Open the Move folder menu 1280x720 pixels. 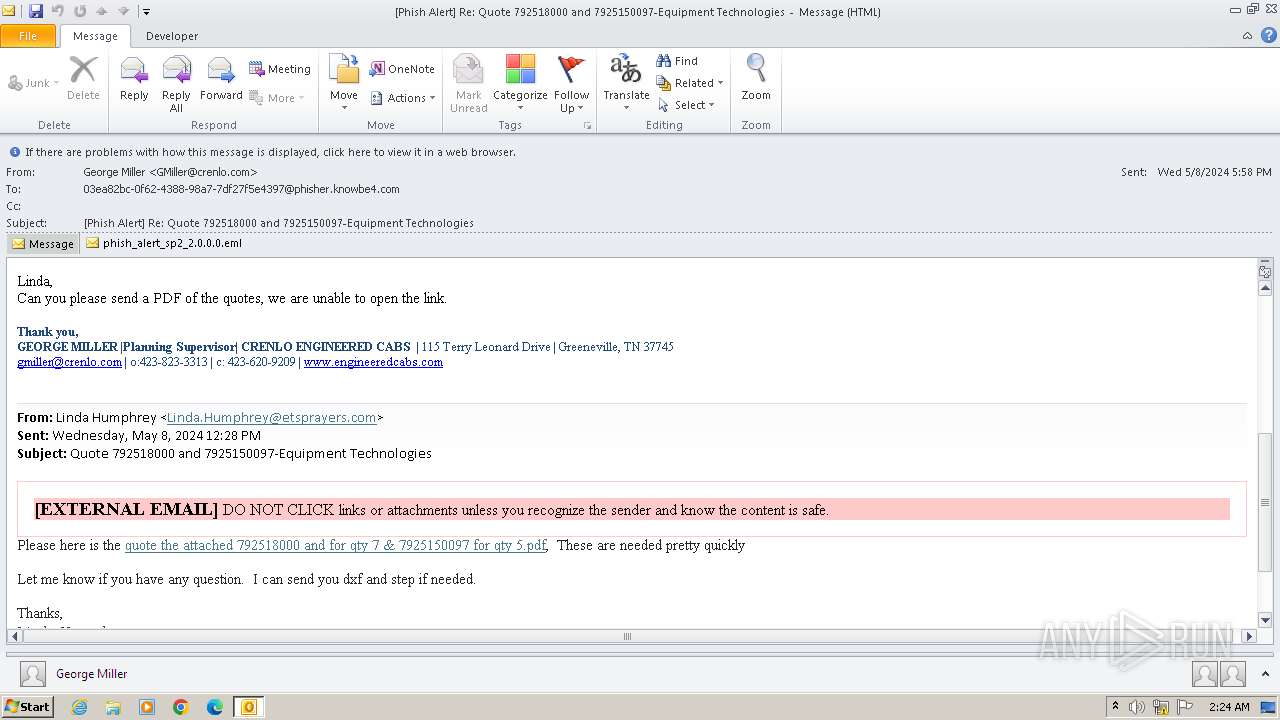point(344,84)
